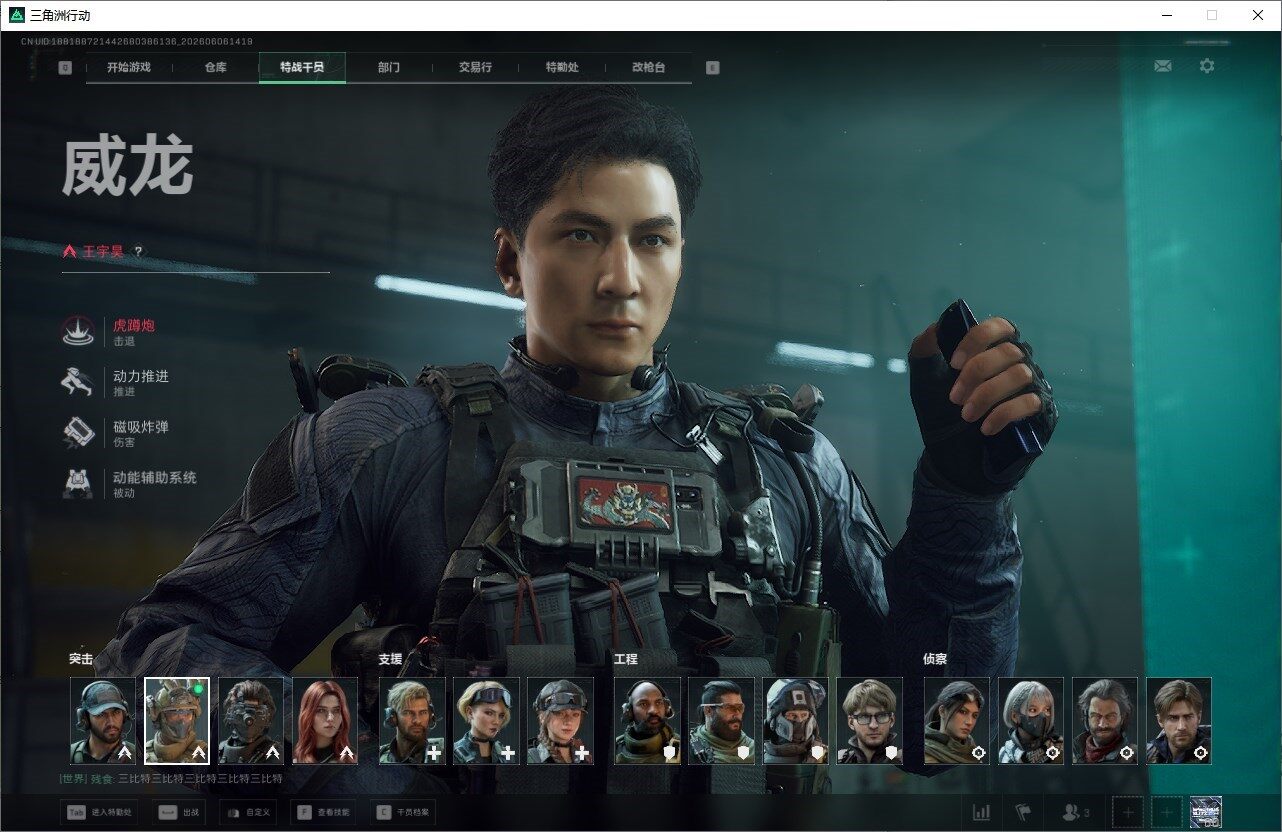Screen dimensions: 1282x832
Task: Click the question mark beside 王宇昊
Action: 138,252
